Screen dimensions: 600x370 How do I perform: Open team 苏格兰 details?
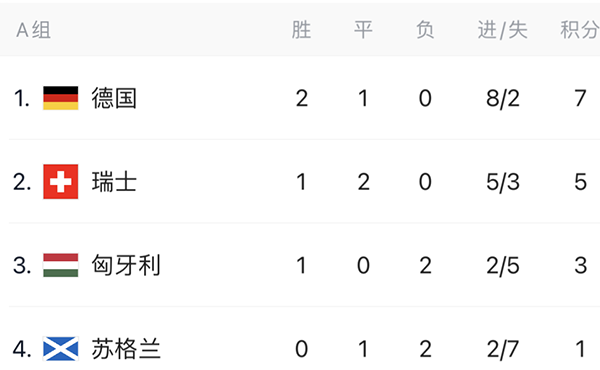[x=126, y=349]
